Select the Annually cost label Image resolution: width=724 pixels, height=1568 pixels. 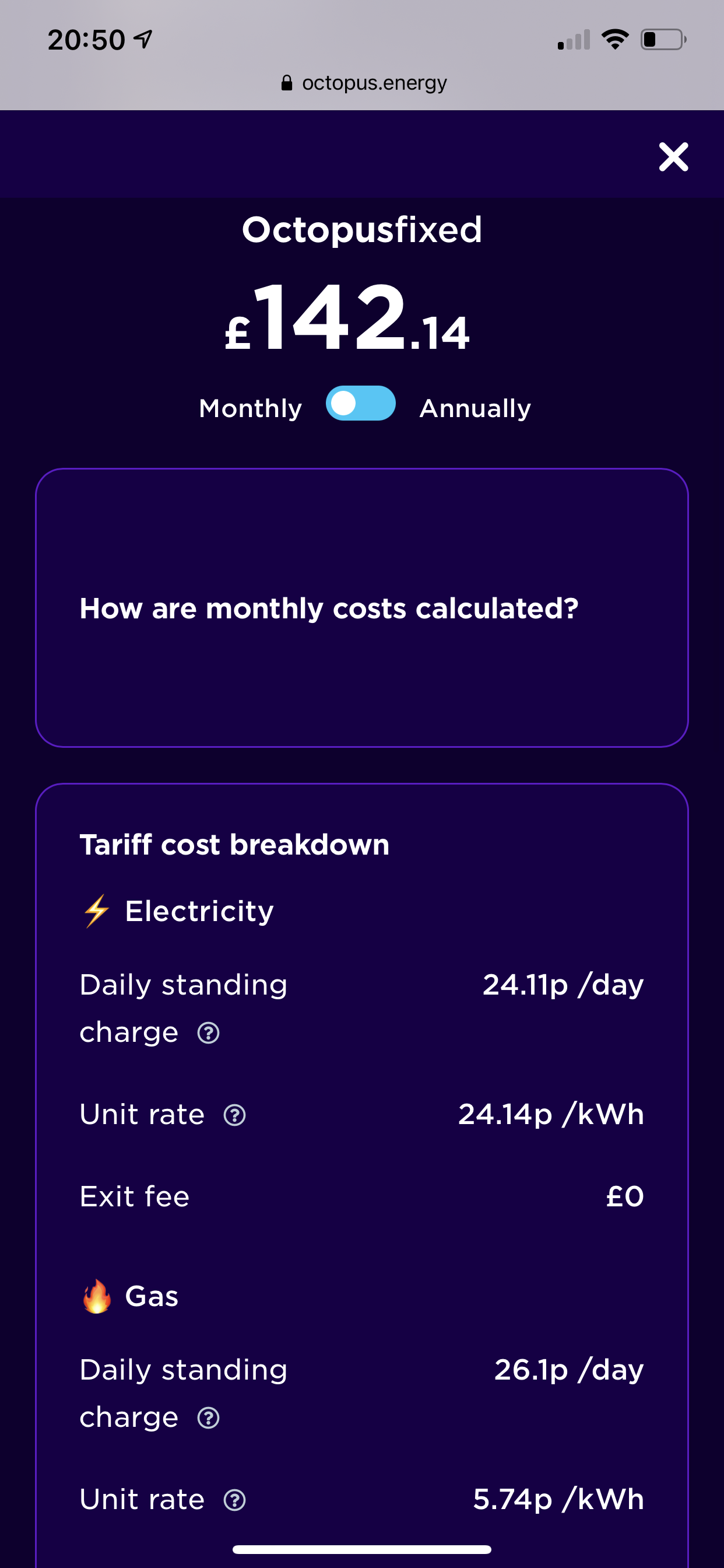(x=475, y=408)
